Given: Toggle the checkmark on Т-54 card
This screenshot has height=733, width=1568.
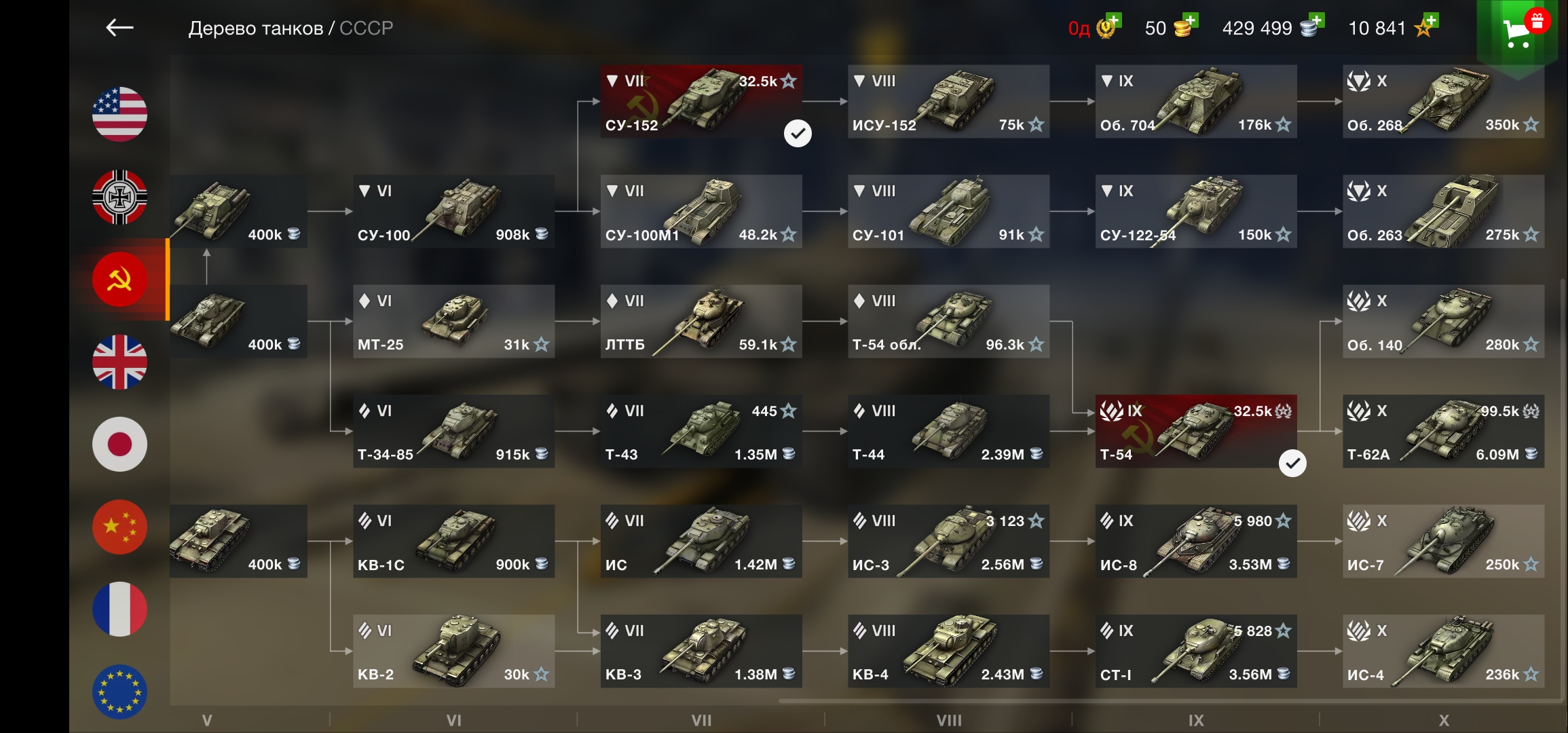Looking at the screenshot, I should 1292,464.
